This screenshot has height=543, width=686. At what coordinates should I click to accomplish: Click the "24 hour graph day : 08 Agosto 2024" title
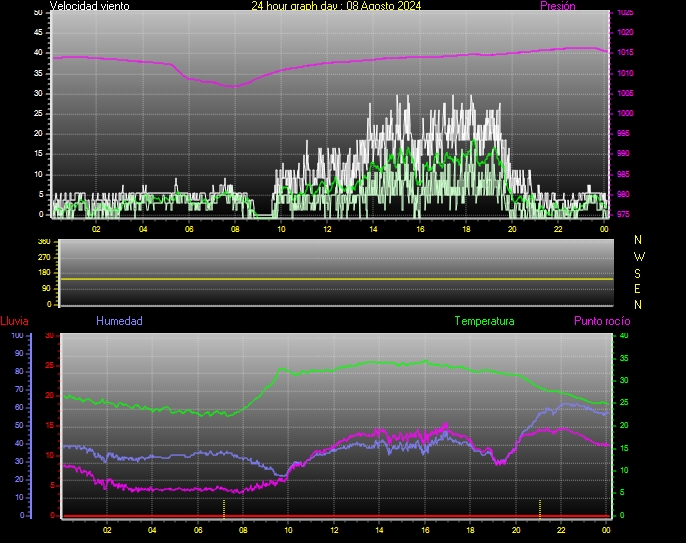(x=336, y=6)
